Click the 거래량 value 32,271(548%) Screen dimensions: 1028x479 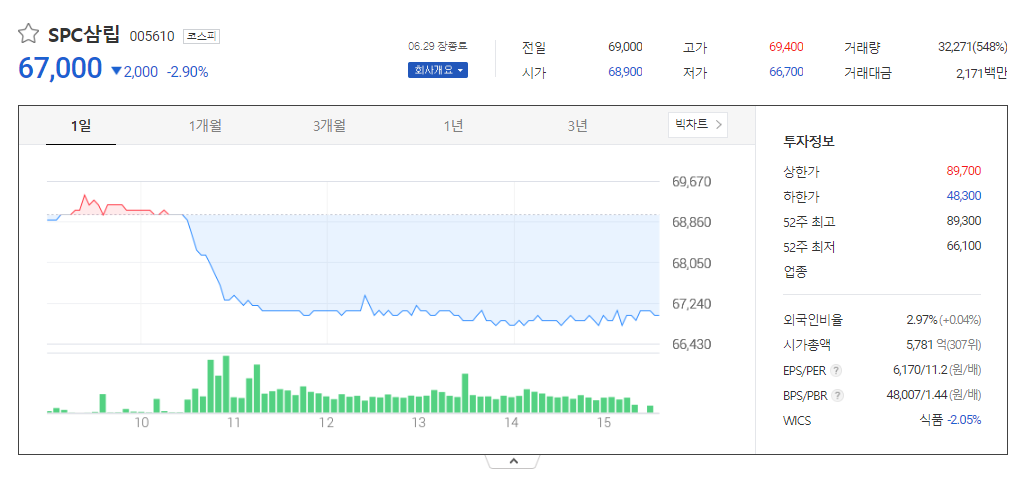pos(973,47)
